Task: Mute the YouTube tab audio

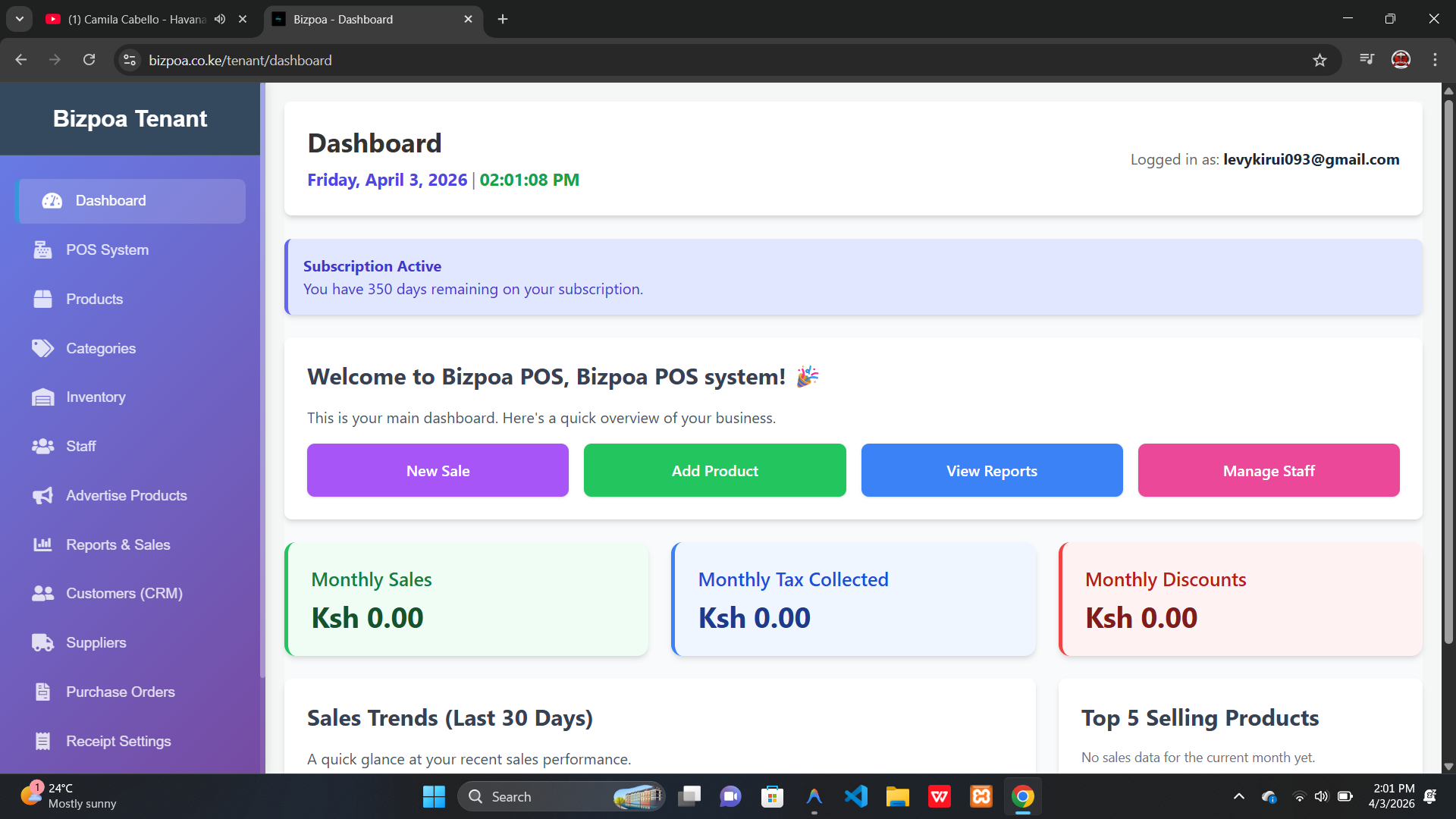Action: [220, 19]
